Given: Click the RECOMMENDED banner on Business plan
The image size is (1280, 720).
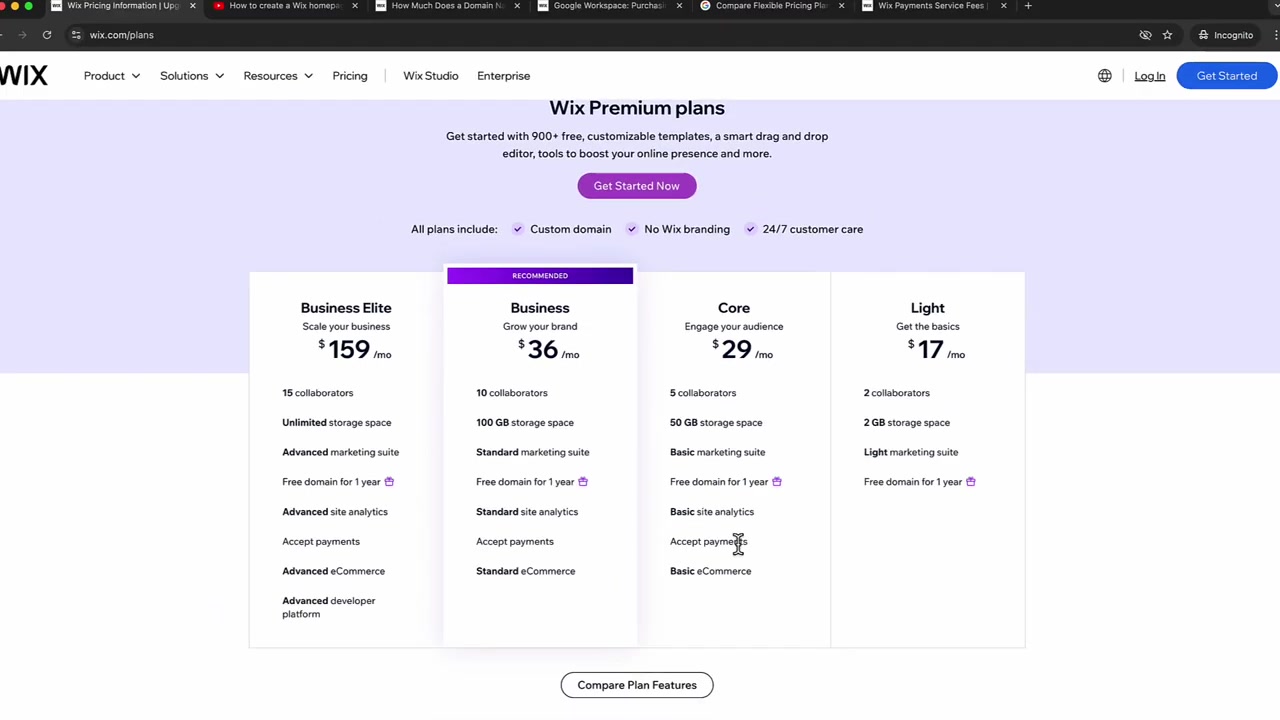Looking at the screenshot, I should 540,276.
